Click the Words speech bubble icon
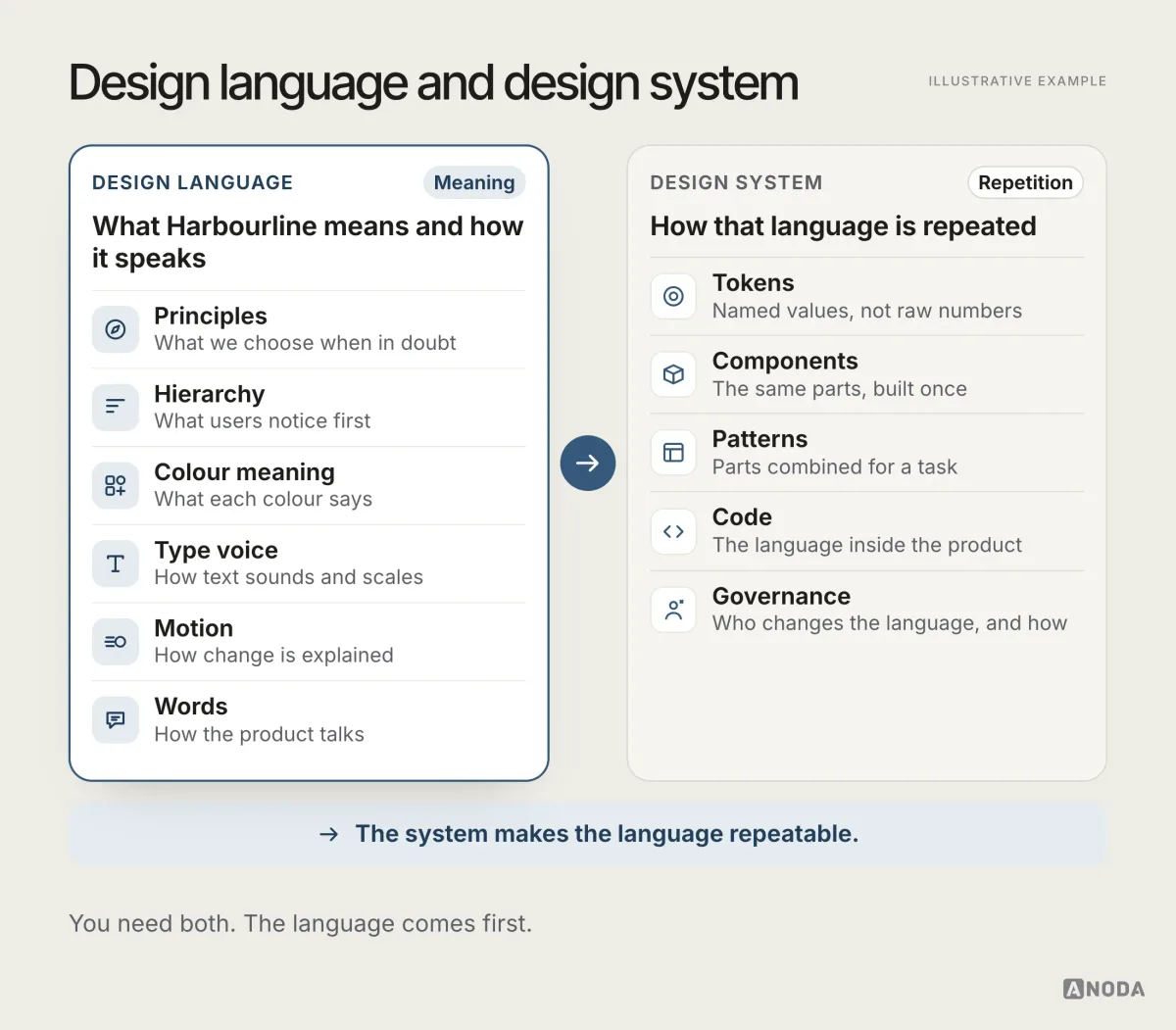 (x=116, y=720)
